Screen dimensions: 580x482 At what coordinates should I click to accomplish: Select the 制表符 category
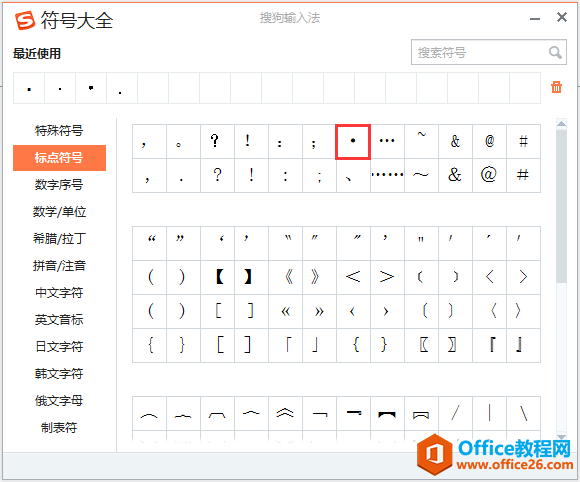coord(59,428)
